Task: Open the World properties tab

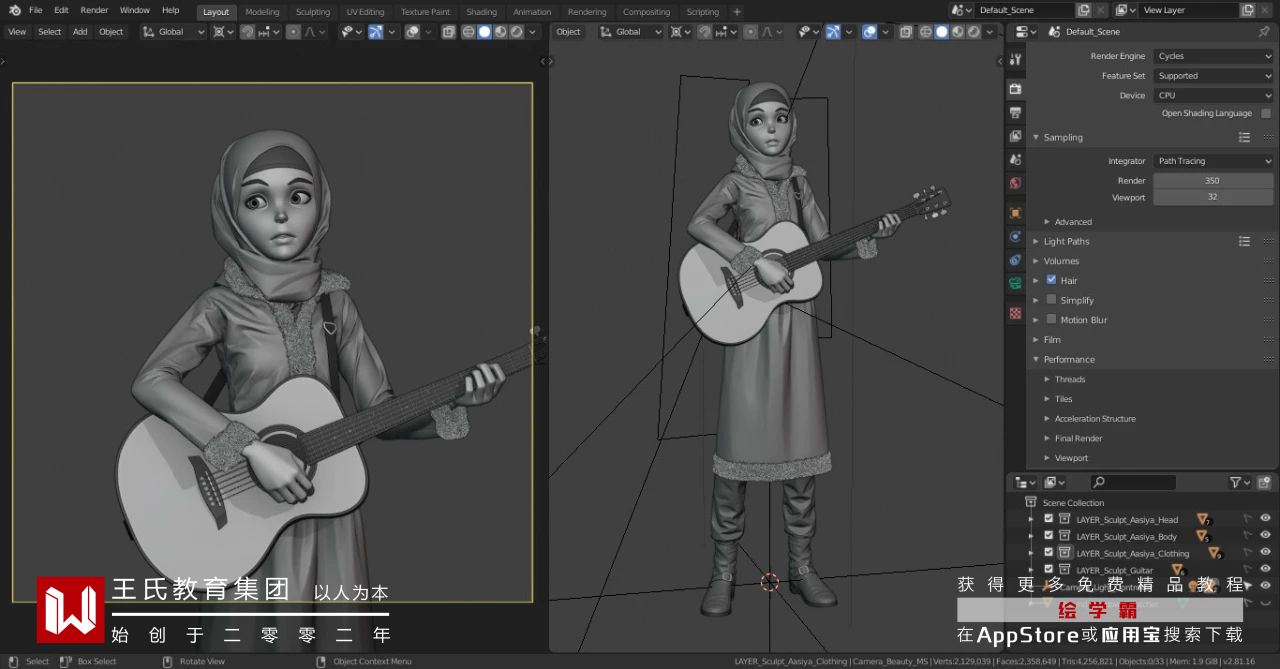Action: coord(1015,184)
